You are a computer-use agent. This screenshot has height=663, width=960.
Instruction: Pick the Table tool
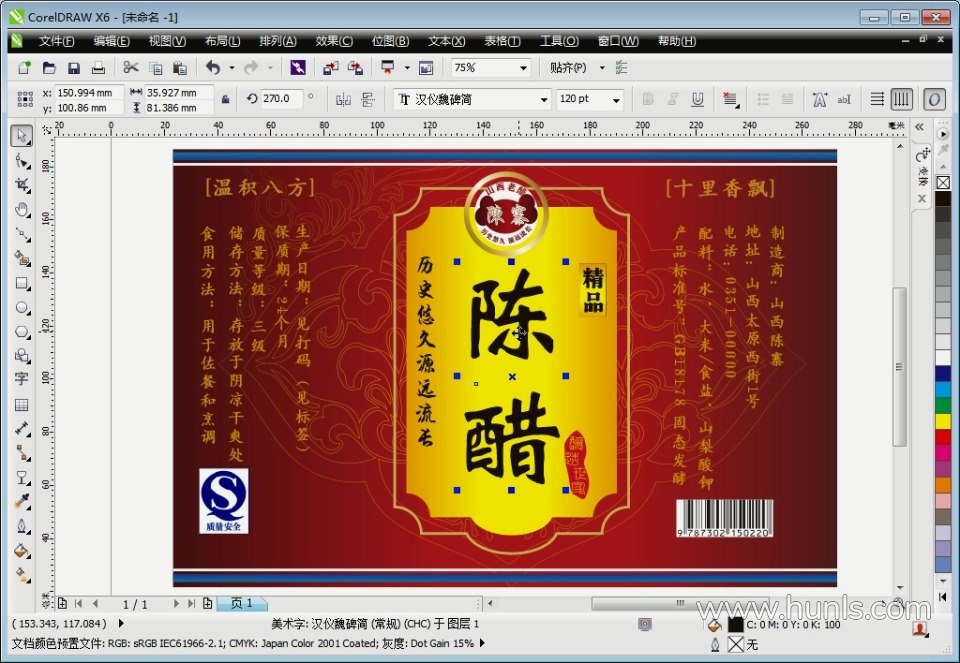pos(22,405)
